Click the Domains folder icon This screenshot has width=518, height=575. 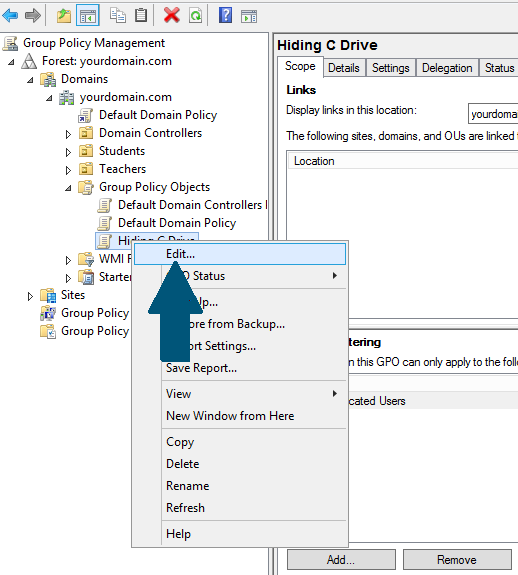tap(48, 79)
